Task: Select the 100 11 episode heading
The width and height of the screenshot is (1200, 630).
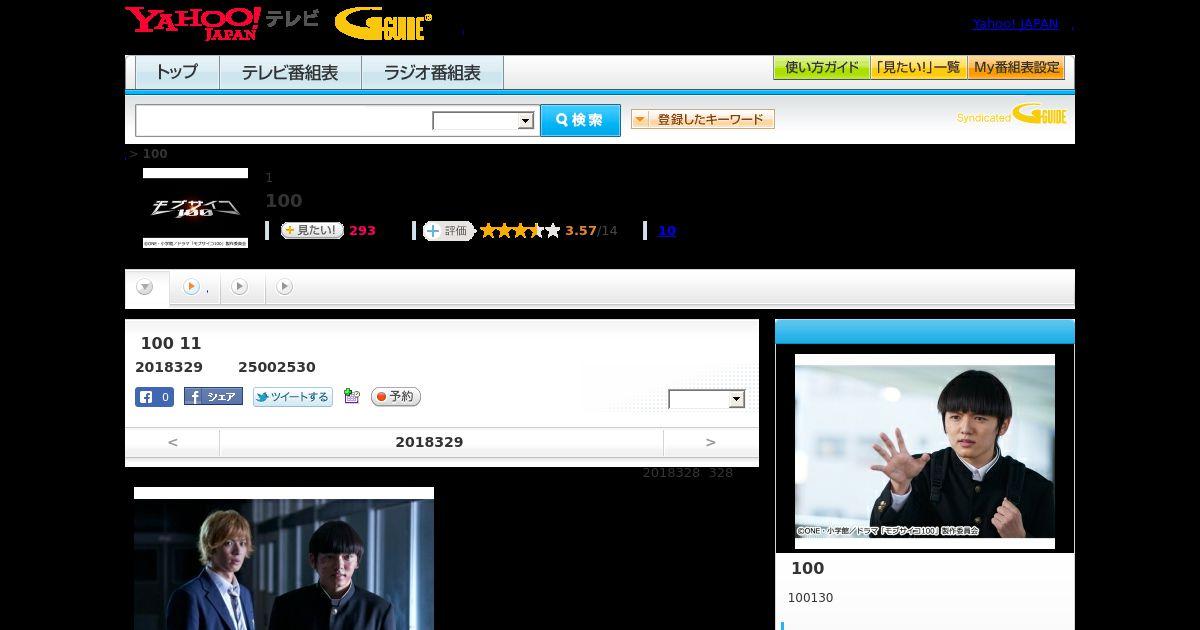Action: point(171,343)
